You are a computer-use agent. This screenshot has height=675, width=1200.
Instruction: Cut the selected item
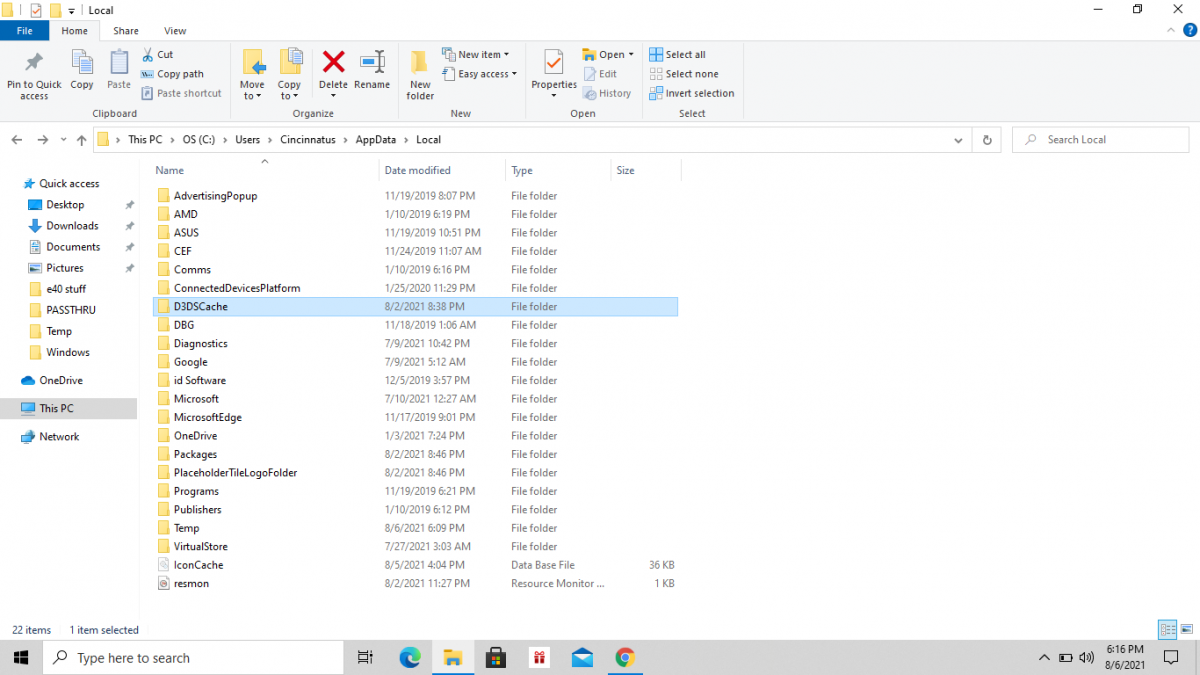click(157, 55)
